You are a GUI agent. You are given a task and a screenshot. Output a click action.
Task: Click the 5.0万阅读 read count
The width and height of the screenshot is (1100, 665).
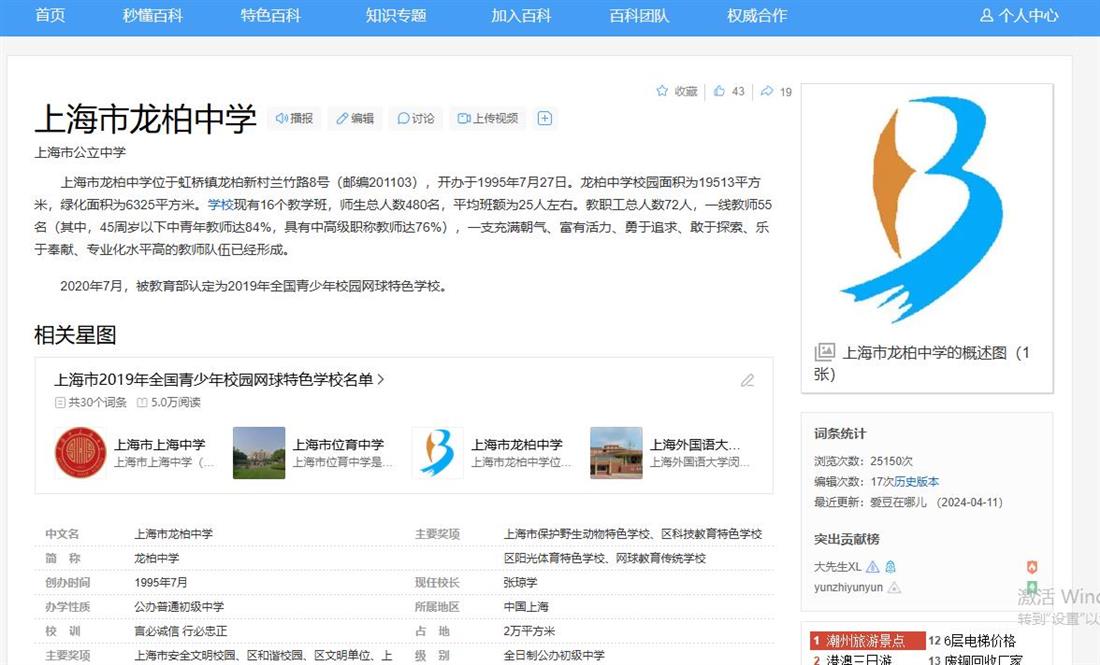[x=169, y=403]
